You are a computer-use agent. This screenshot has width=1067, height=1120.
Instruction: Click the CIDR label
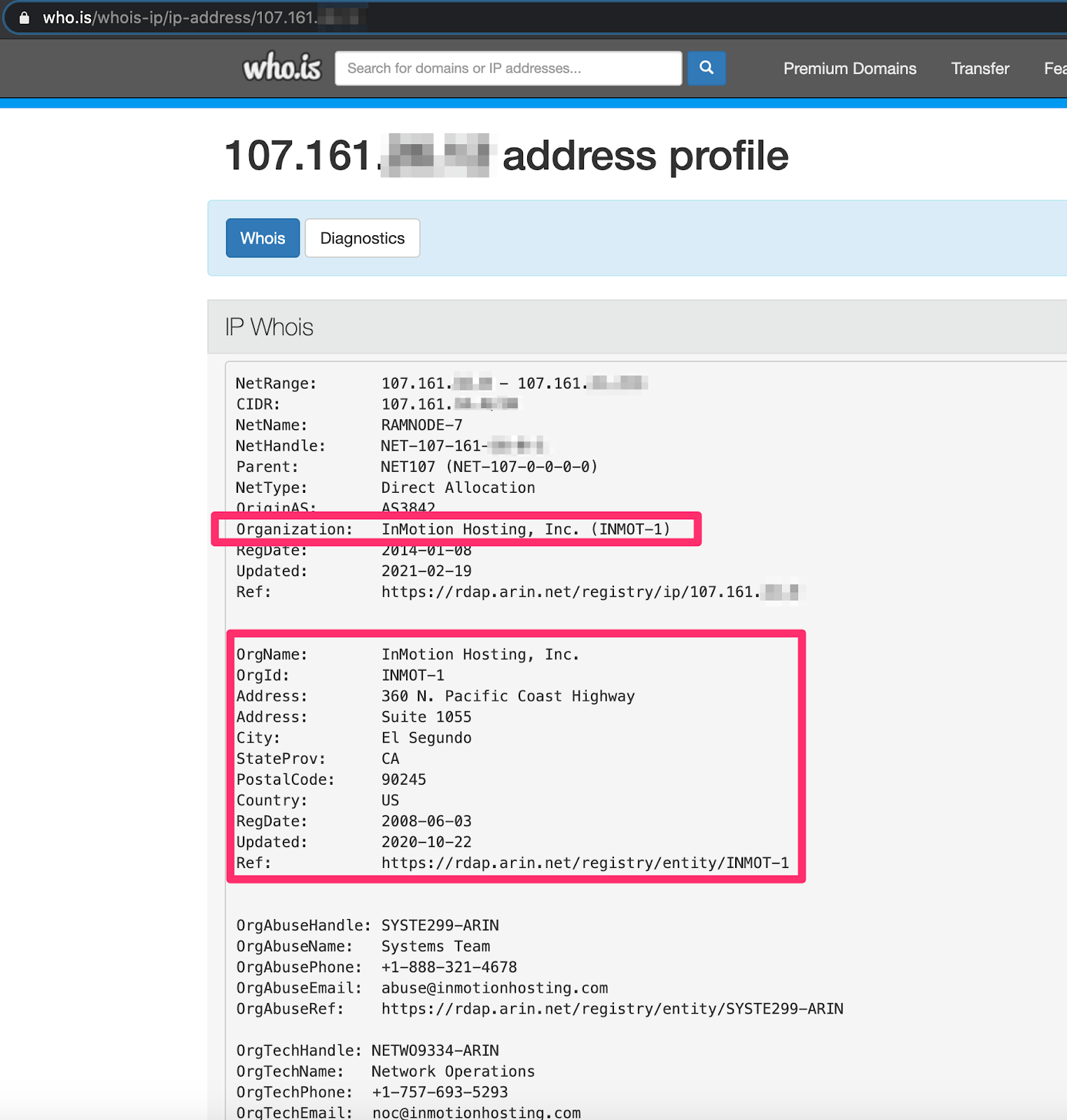(258, 405)
